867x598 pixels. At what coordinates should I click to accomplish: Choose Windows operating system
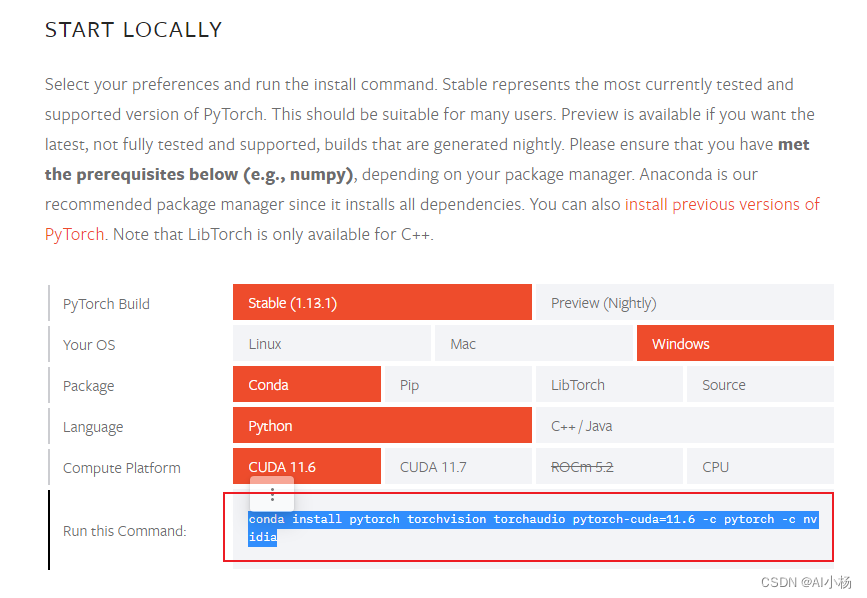coord(735,343)
